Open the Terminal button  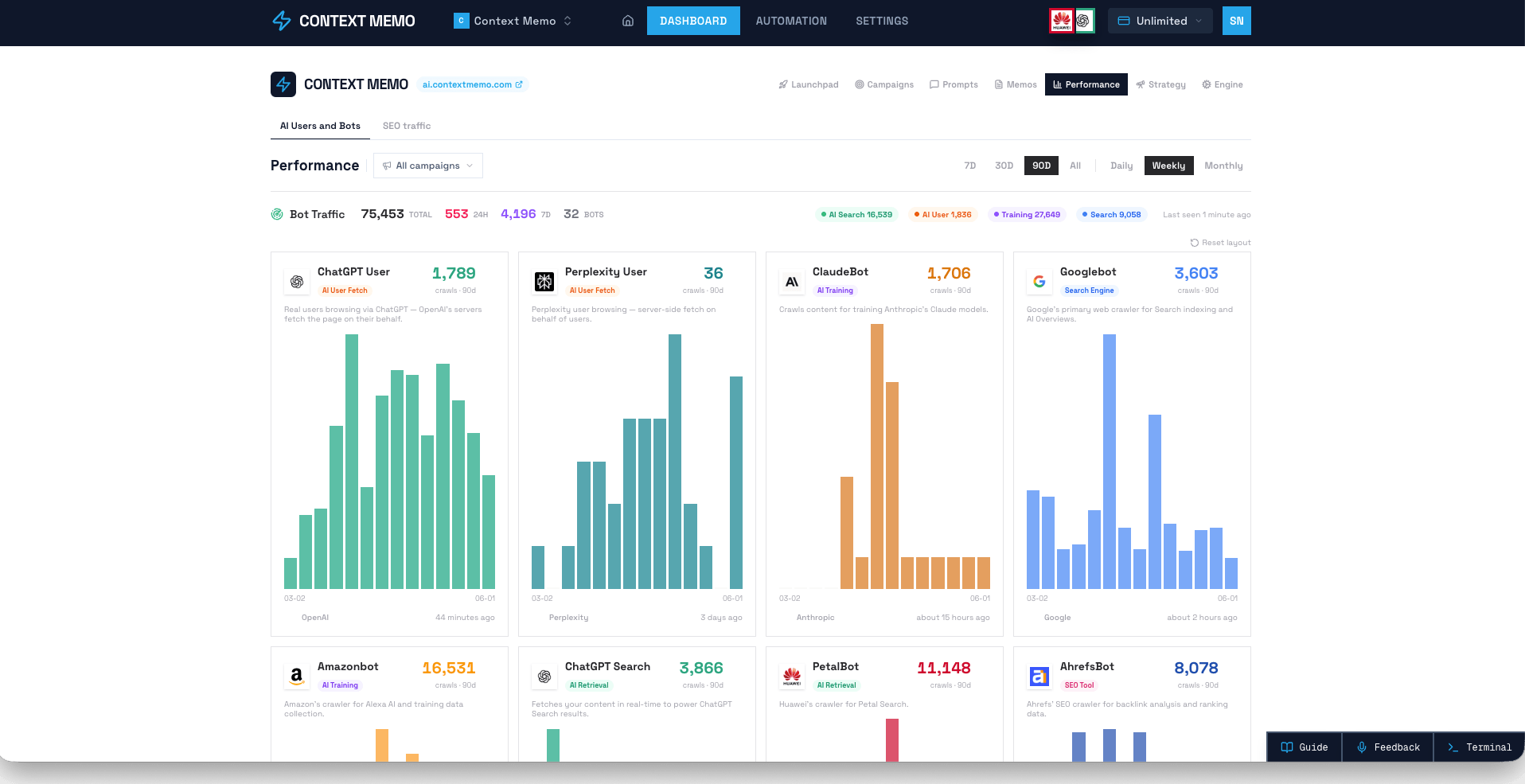point(1479,747)
